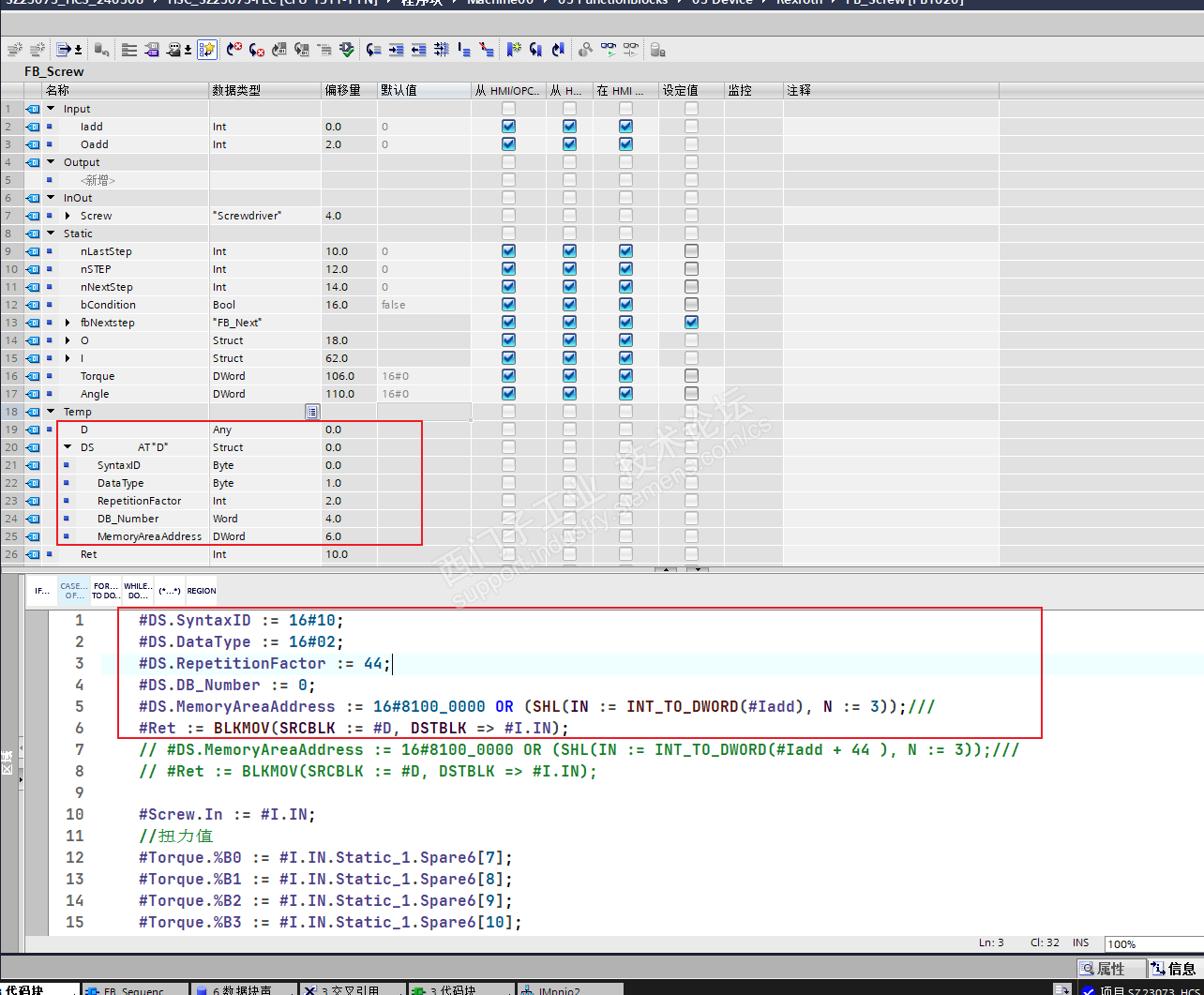Toggle HMI/OPC access checkbox for Iadd

tap(508, 127)
